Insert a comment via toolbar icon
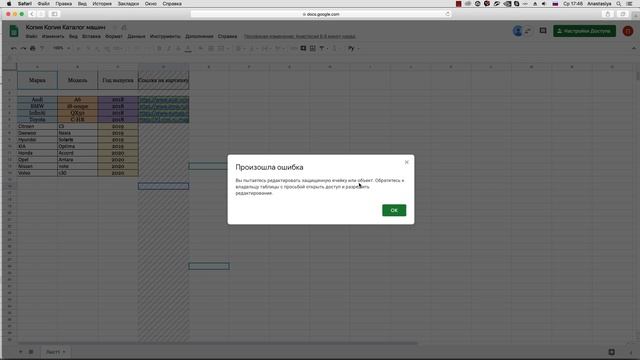 [x=303, y=48]
